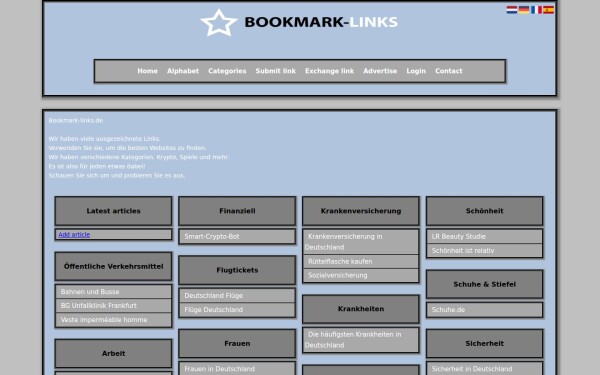Click the Advertise menu item
Viewport: 600px width, 375px height.
pyautogui.click(x=380, y=71)
